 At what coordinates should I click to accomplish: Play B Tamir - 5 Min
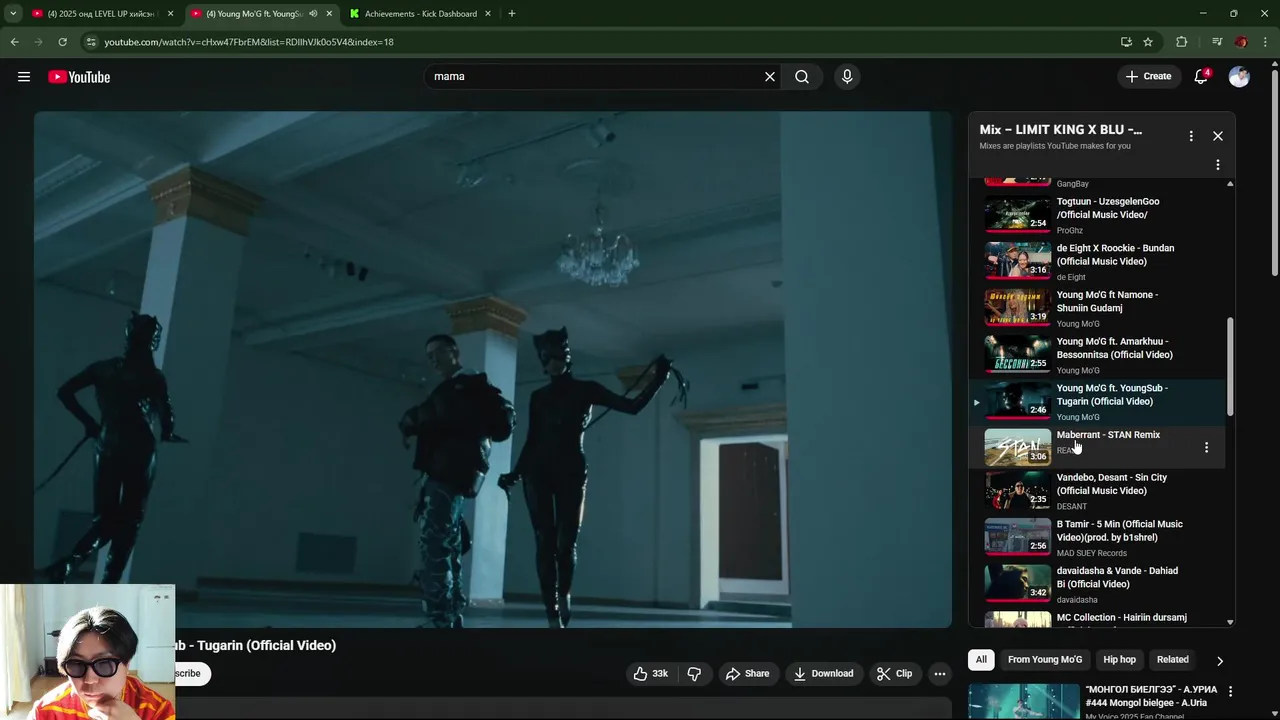[x=1097, y=537]
